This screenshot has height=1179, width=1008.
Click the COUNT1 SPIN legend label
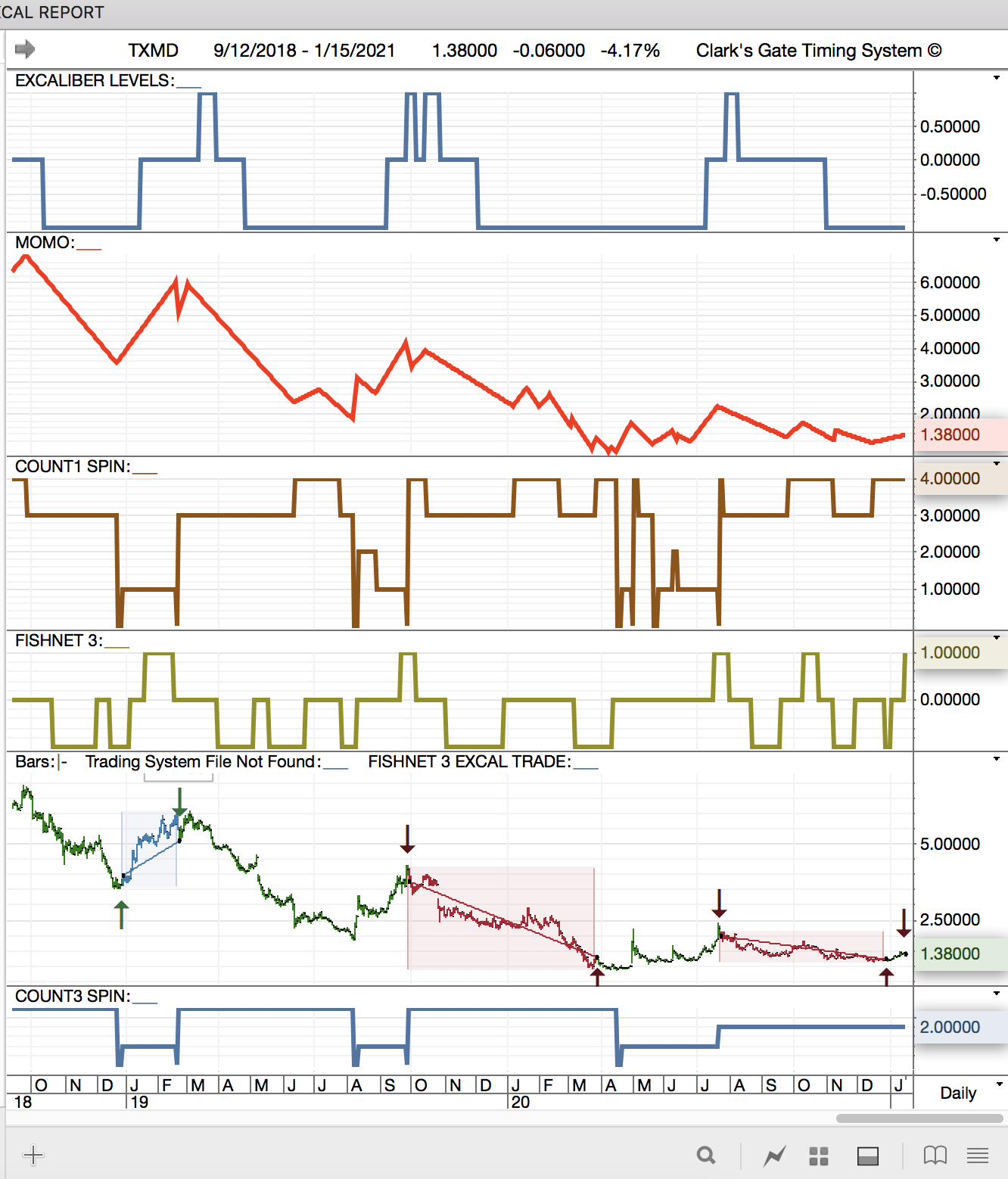pos(73,466)
